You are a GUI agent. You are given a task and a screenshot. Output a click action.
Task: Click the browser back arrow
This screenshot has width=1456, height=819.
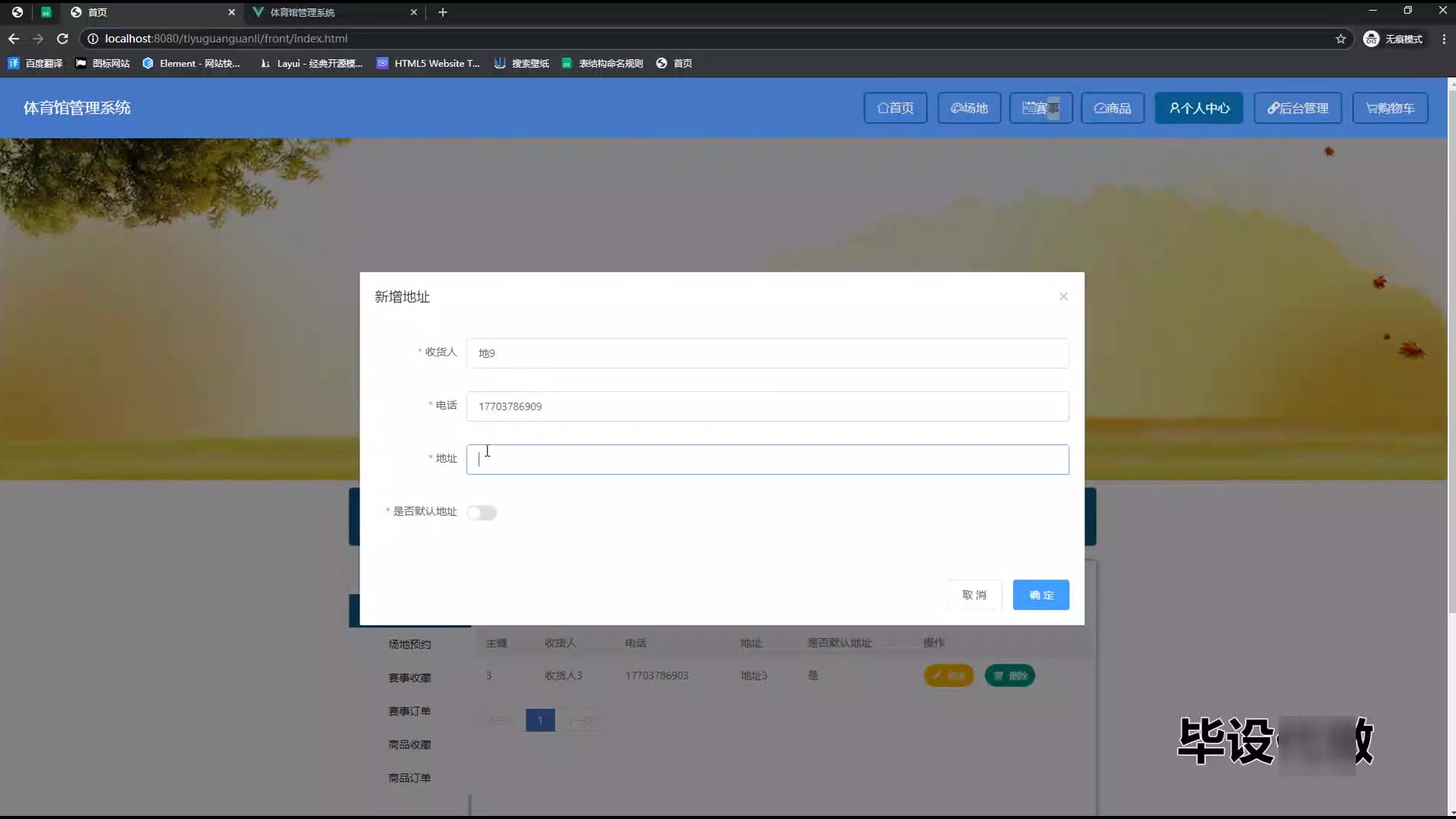click(x=14, y=39)
